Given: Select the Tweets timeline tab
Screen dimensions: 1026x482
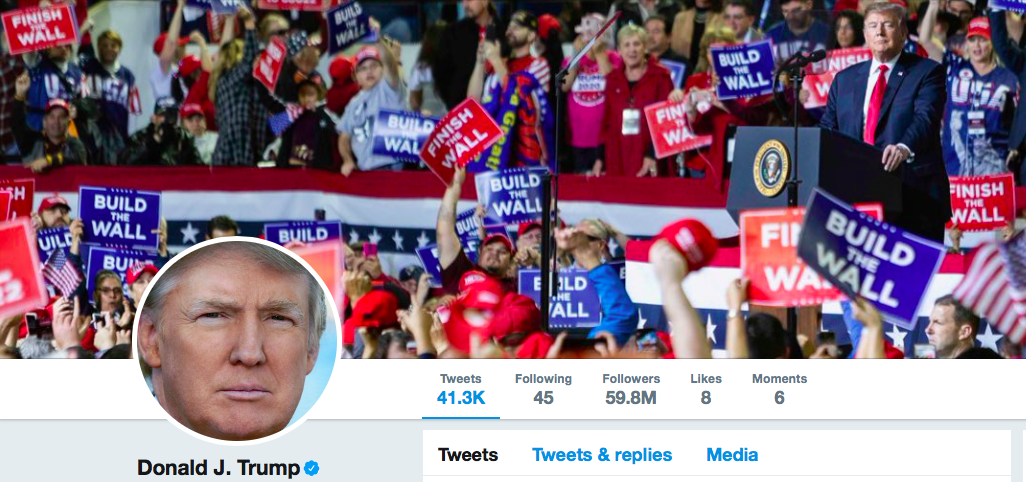Looking at the screenshot, I should 468,455.
